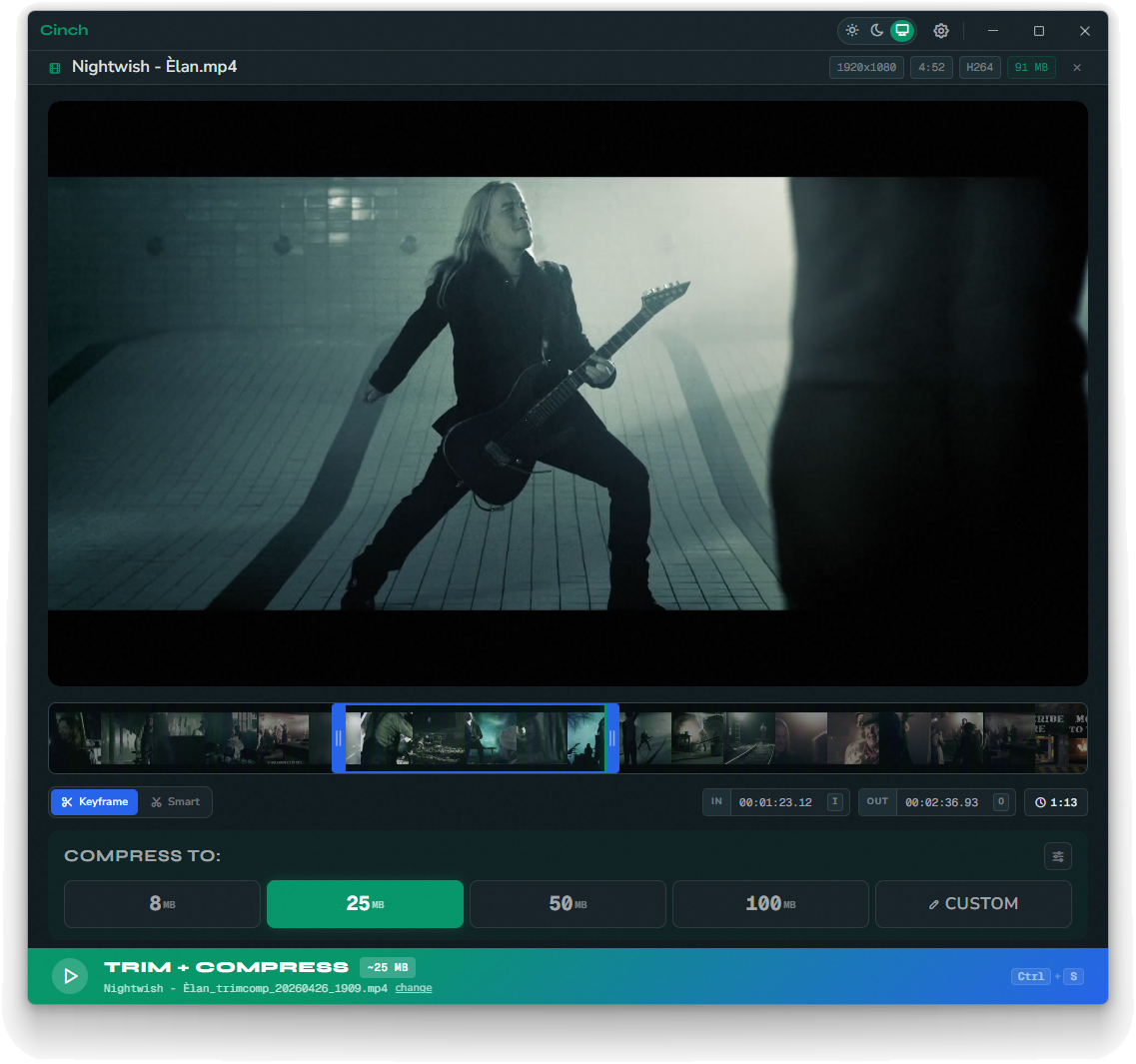Select the 25 MB compression preset
The width and height of the screenshot is (1136, 1064).
pos(365,903)
